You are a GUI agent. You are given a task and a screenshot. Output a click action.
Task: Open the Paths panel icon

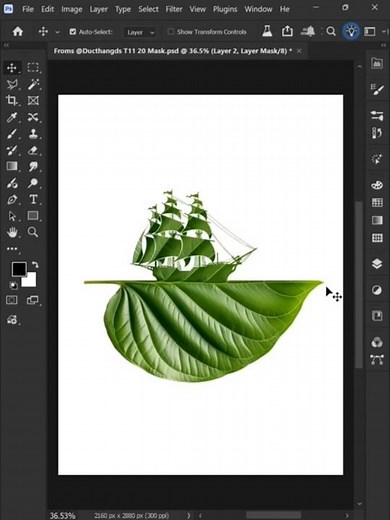[x=377, y=360]
